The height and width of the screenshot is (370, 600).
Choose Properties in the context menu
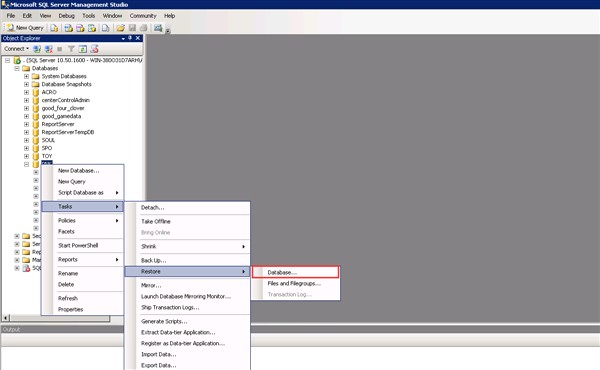coord(82,310)
